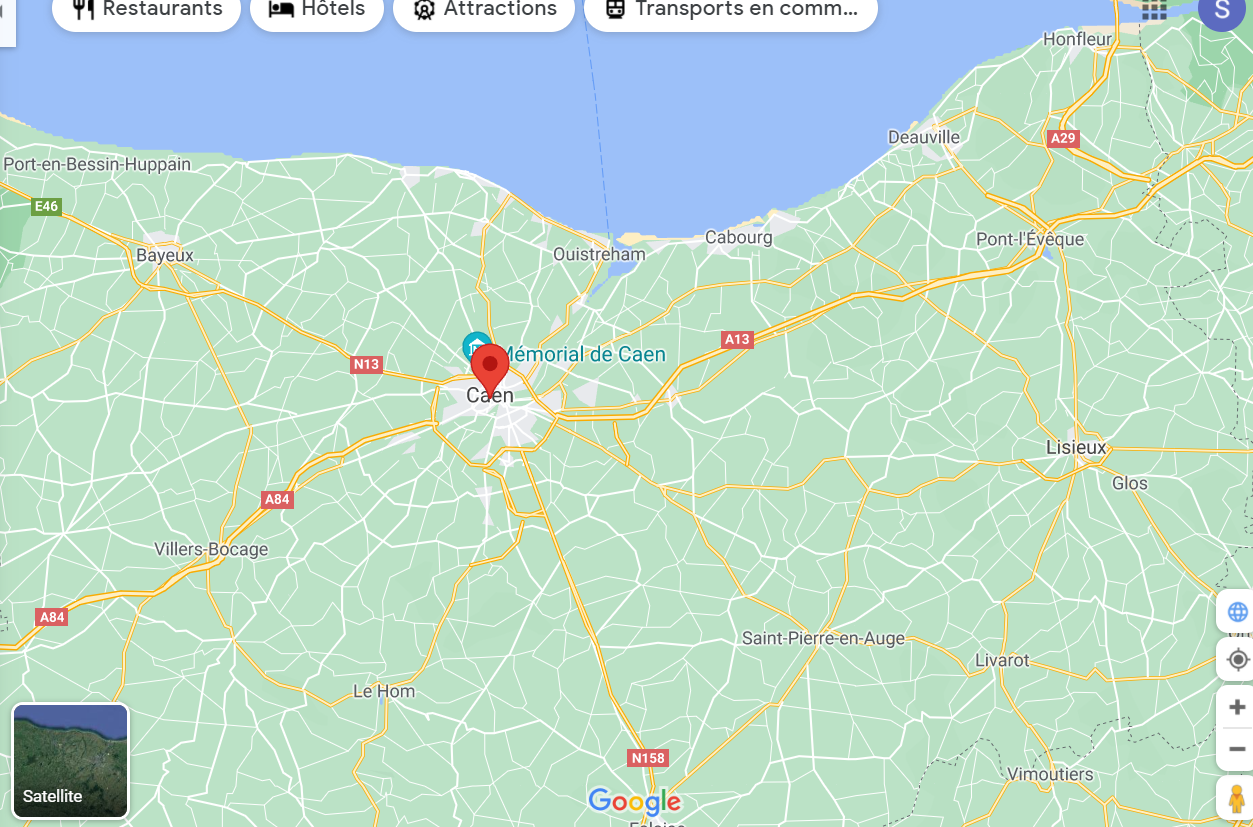Open the account avatar labeled S
Screen dimensions: 1253x827
point(1221,10)
